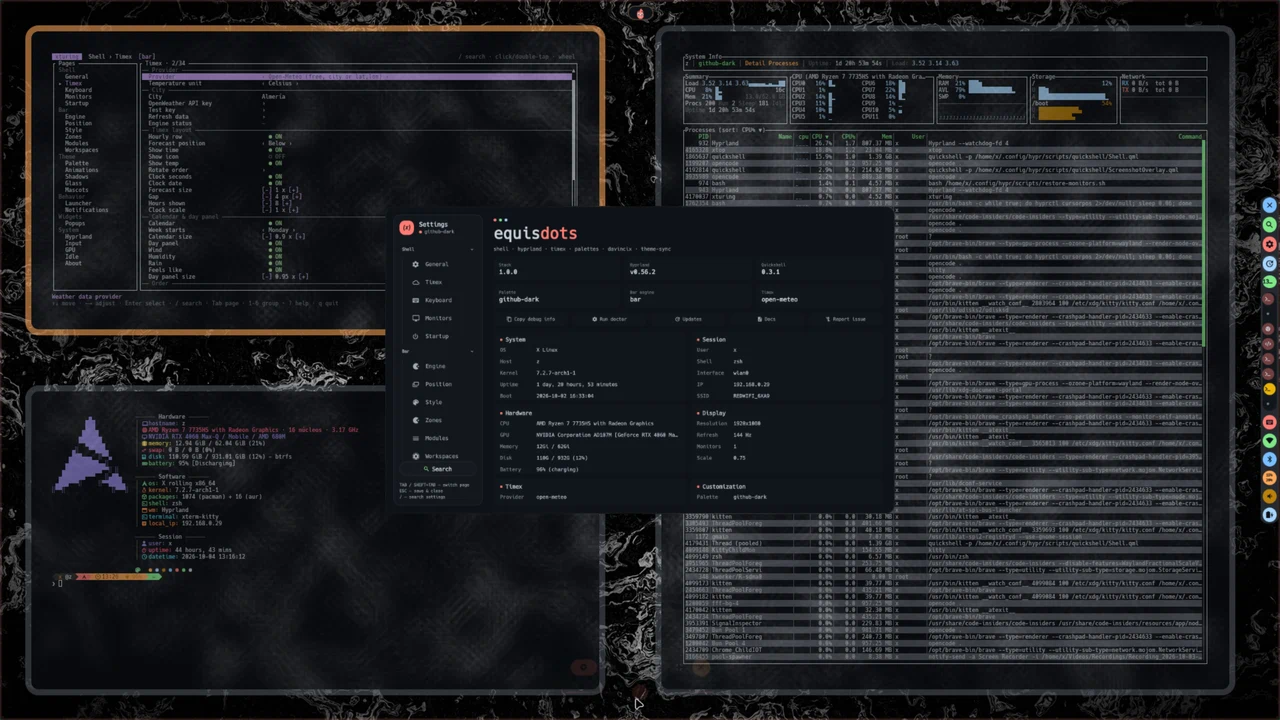Change Temperature unit Celsius selector in terminal
The image size is (1280, 720).
[279, 84]
